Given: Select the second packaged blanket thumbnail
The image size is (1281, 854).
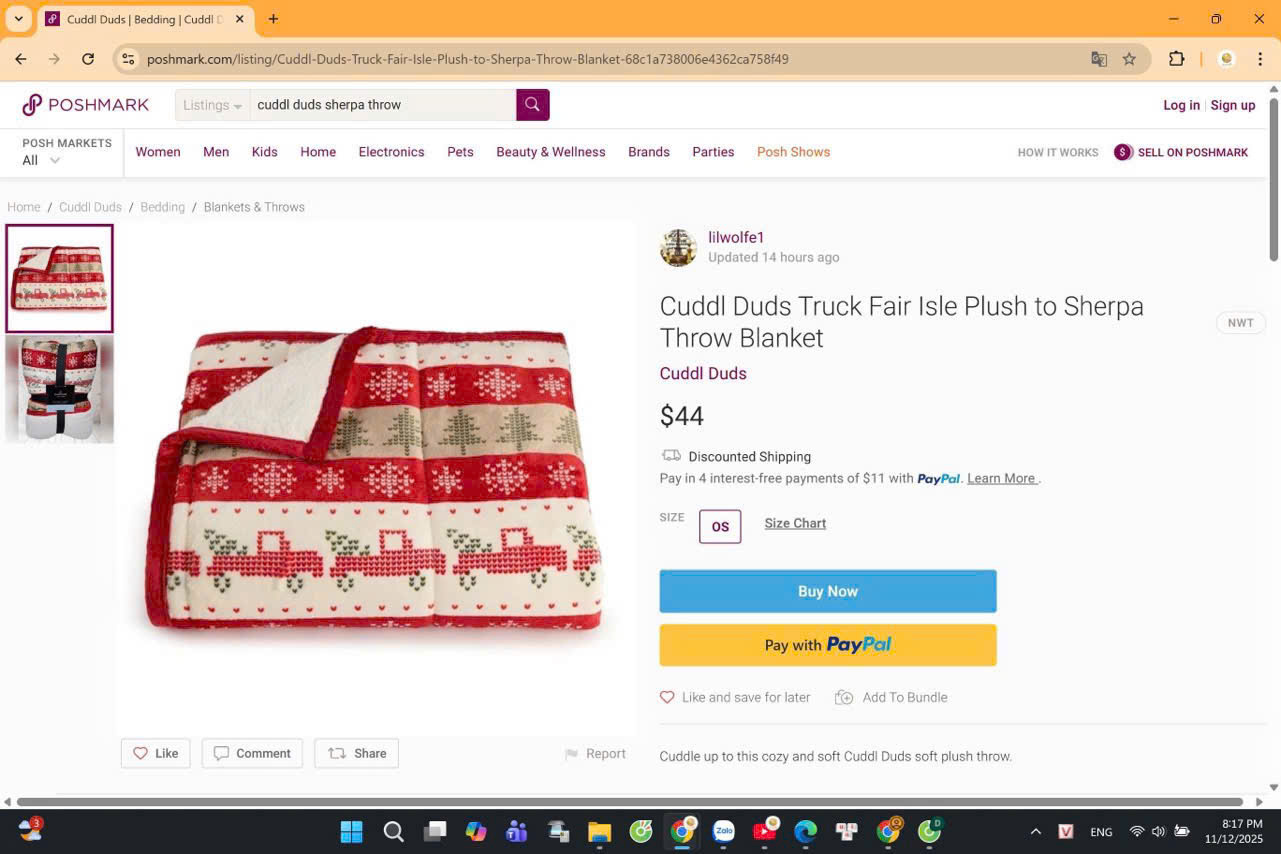Looking at the screenshot, I should [60, 389].
